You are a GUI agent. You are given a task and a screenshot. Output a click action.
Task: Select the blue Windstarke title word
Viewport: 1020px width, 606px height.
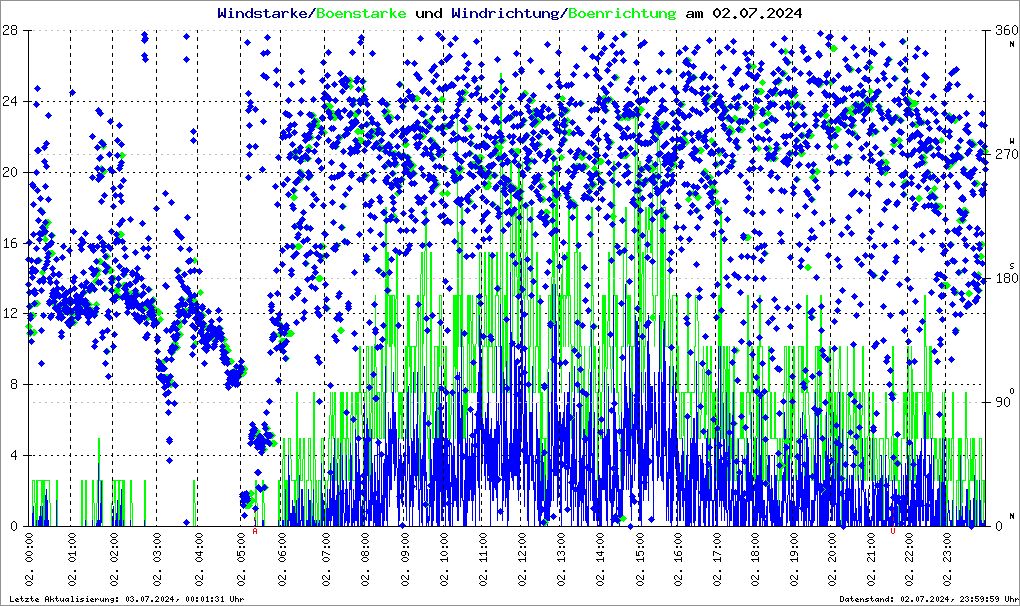coord(262,13)
